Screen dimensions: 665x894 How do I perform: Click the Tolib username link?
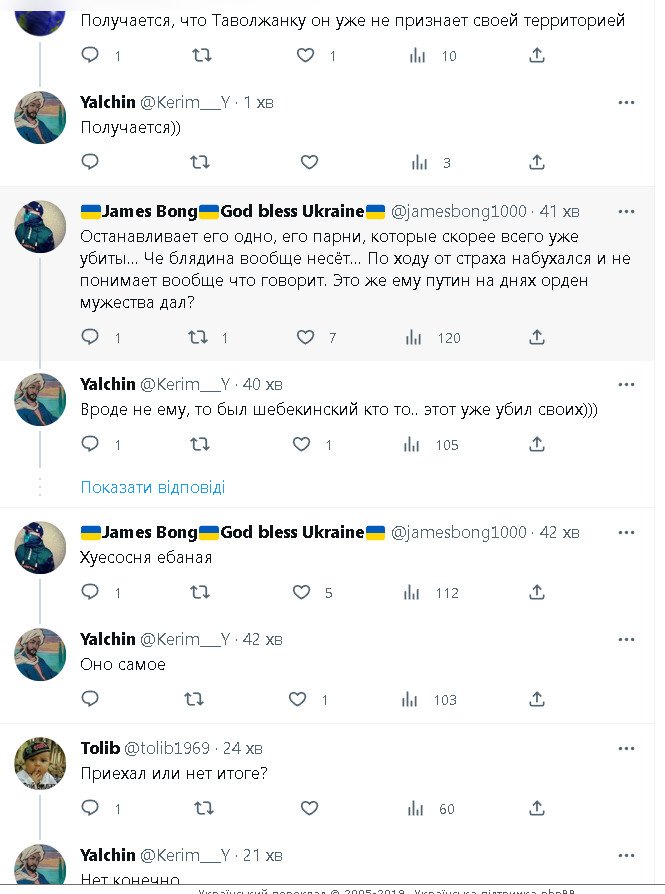[100, 748]
